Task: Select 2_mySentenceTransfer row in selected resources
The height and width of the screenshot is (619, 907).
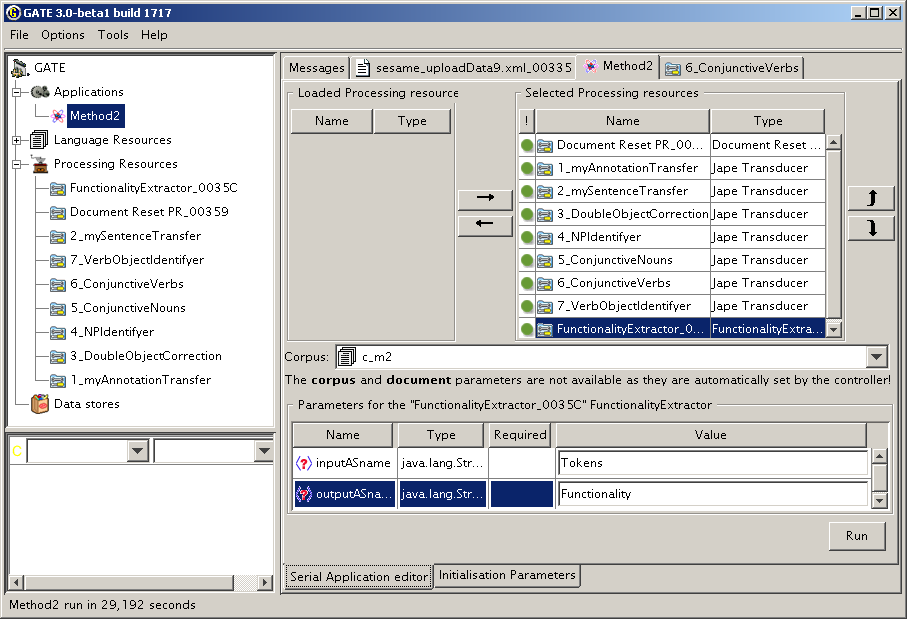Action: click(x=672, y=191)
